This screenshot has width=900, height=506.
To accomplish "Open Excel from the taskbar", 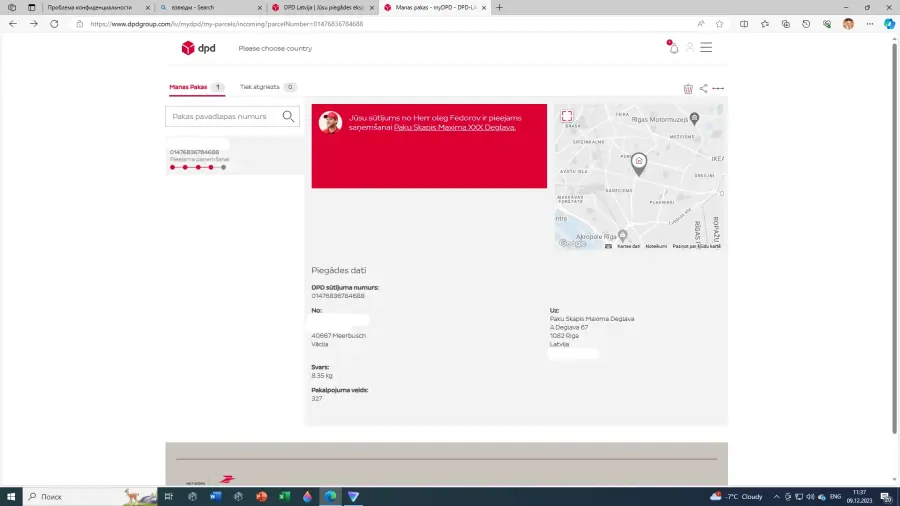I will coord(284,496).
